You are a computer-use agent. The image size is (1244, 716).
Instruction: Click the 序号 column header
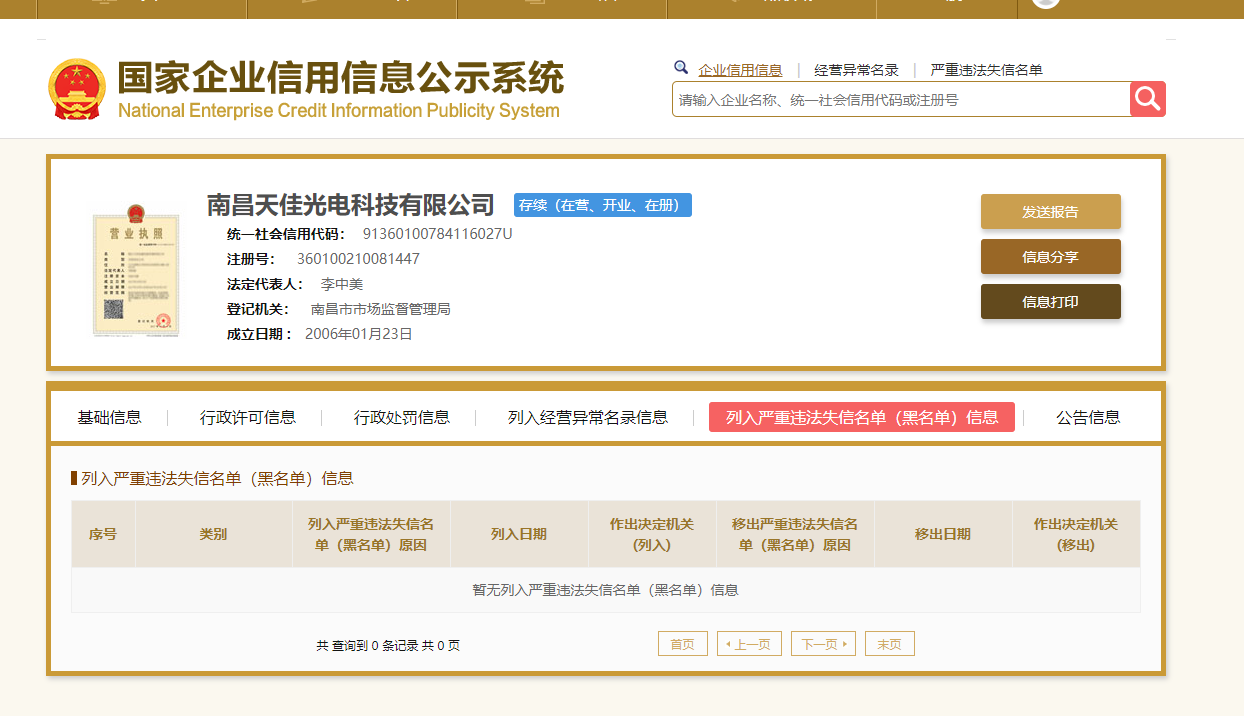[103, 534]
